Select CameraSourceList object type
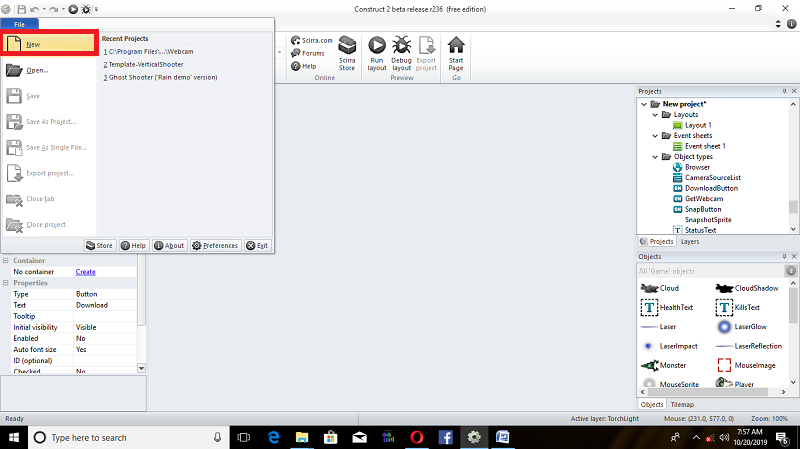800x449 pixels. (707, 178)
